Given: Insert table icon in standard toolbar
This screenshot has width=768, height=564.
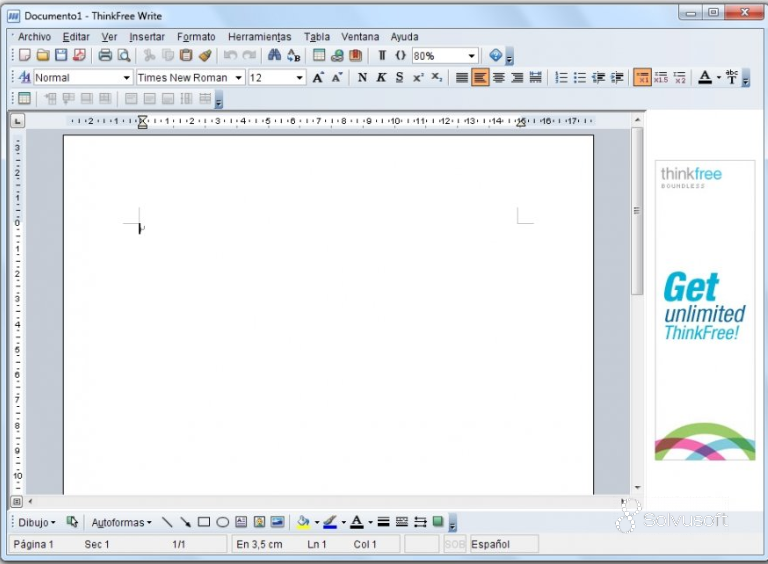Looking at the screenshot, I should click(x=319, y=55).
